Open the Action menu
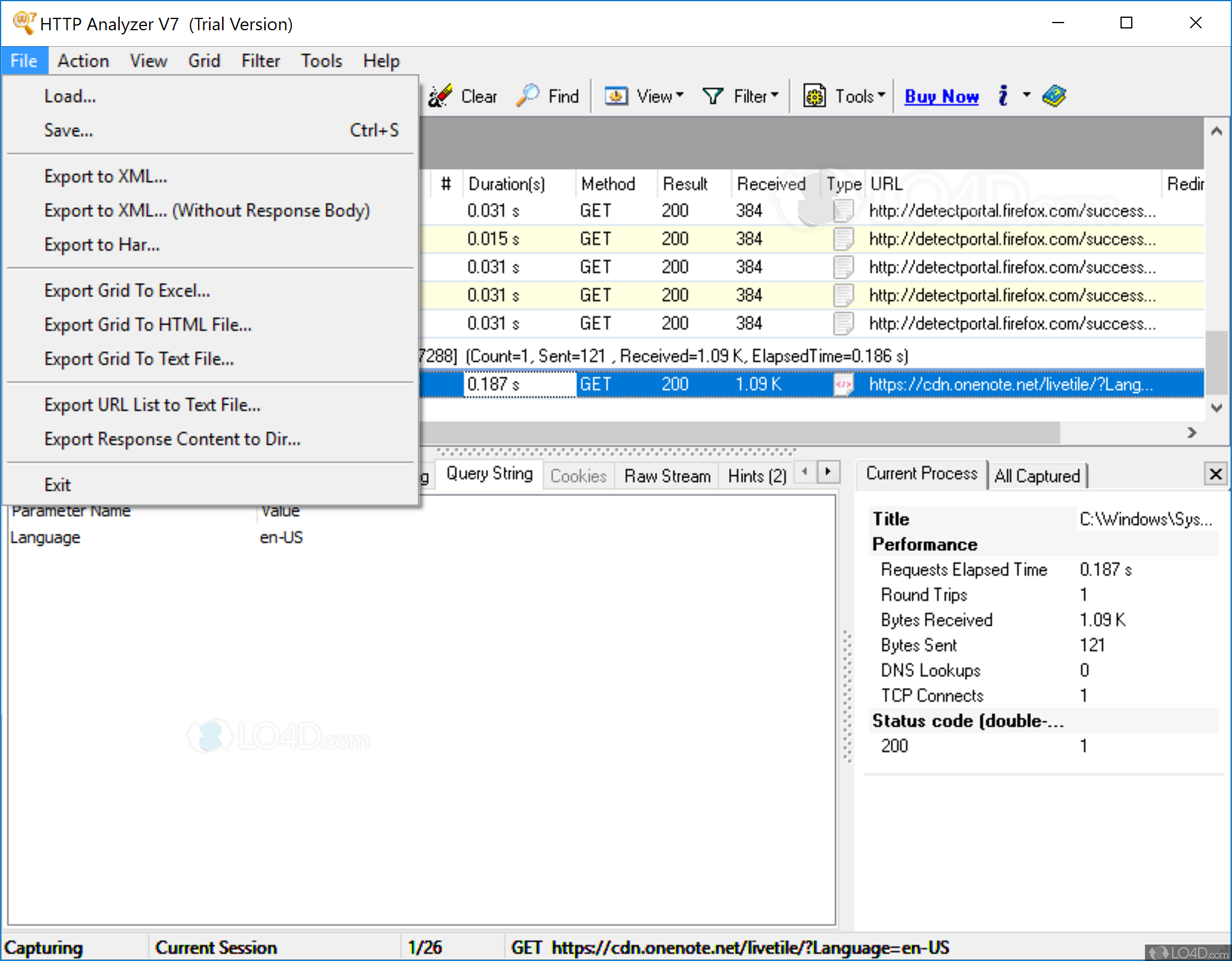This screenshot has height=961, width=1232. [x=83, y=60]
